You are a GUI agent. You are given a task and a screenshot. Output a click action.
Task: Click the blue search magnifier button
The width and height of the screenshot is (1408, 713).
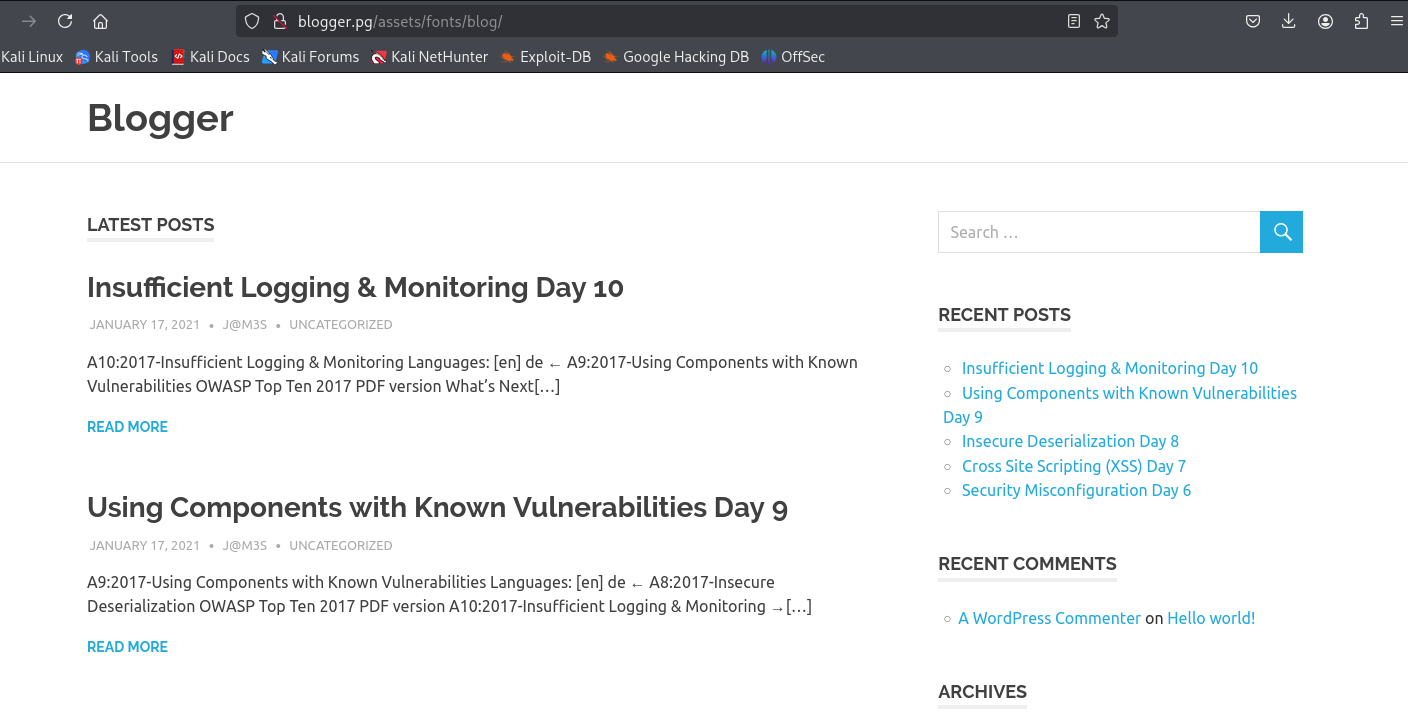tap(1281, 232)
